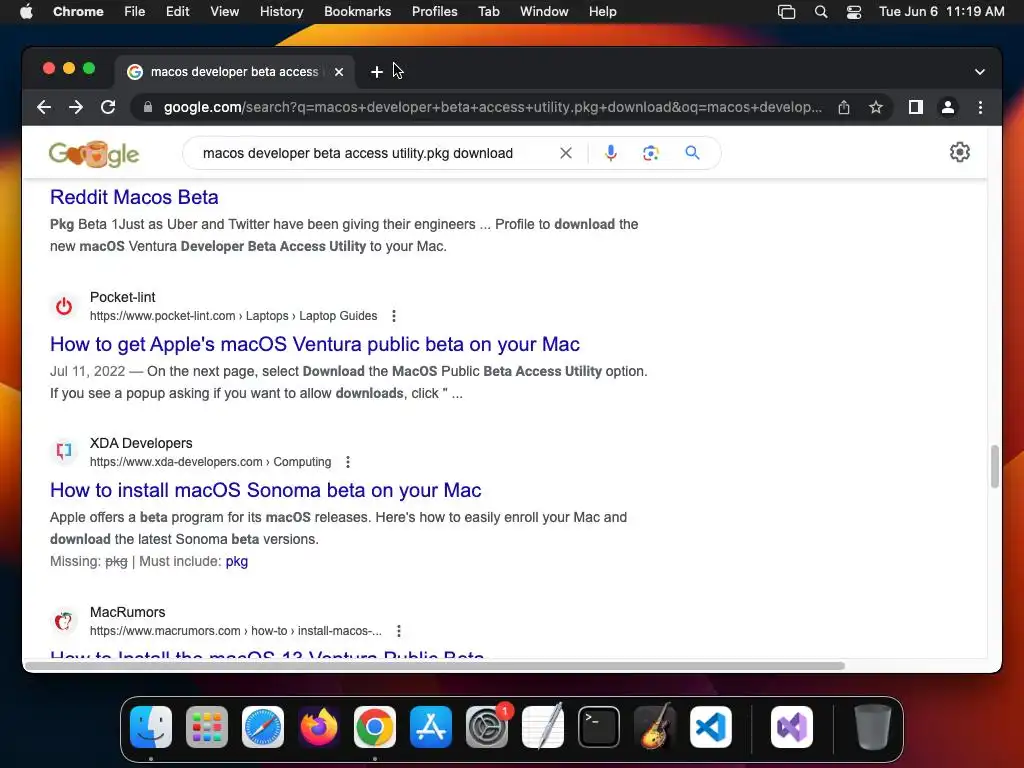Open the Chrome side panel
1024x768 pixels.
916,107
